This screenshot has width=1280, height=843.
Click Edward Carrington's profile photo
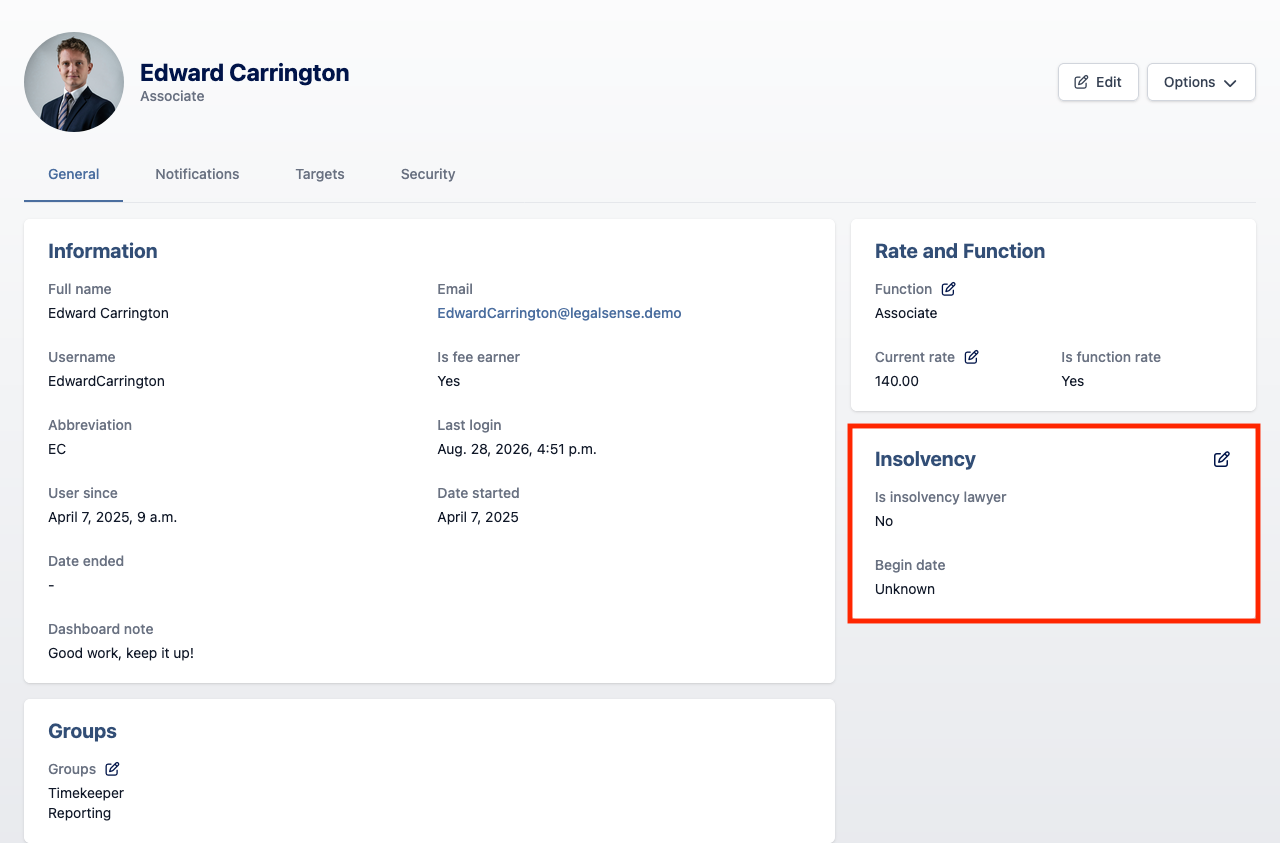(74, 82)
